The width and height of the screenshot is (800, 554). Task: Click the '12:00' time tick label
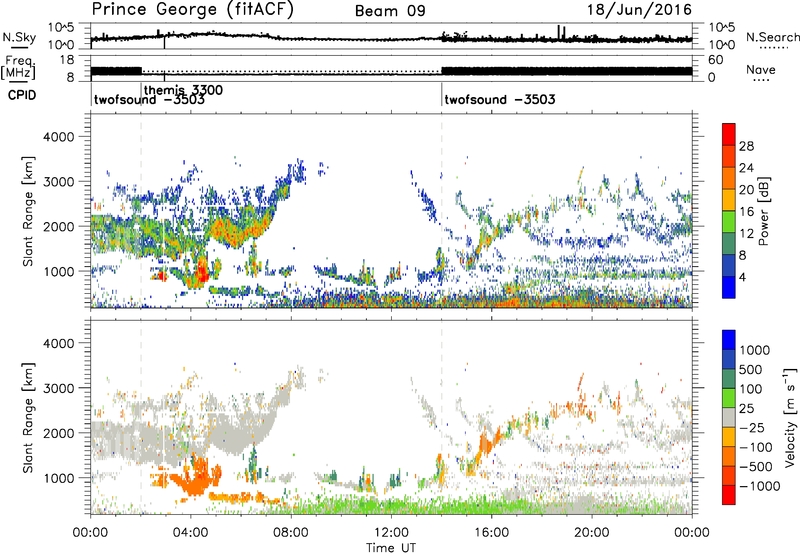pyautogui.click(x=391, y=533)
